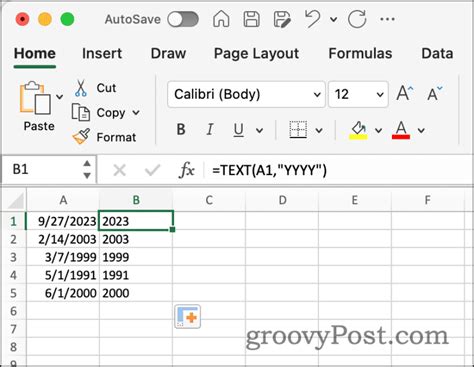Toggle Underline formatting
The height and width of the screenshot is (367, 474).
coord(238,130)
